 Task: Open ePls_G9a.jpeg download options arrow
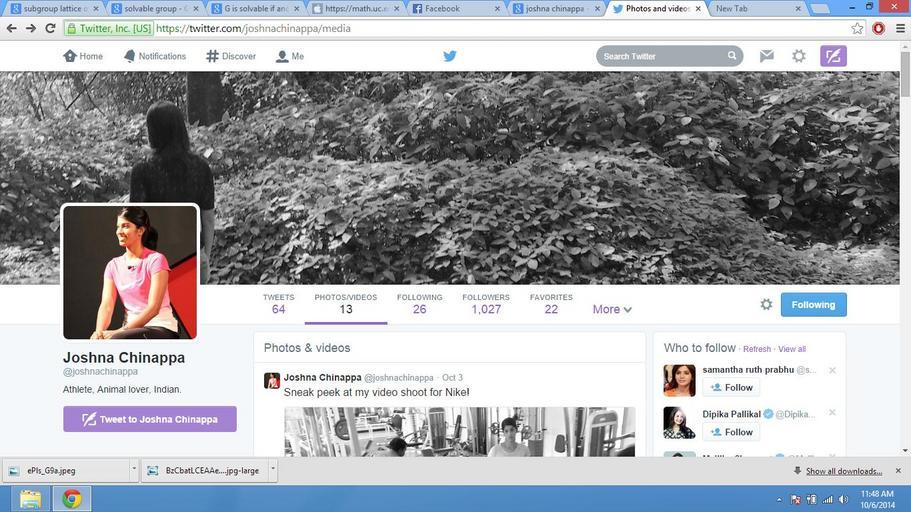pos(133,470)
